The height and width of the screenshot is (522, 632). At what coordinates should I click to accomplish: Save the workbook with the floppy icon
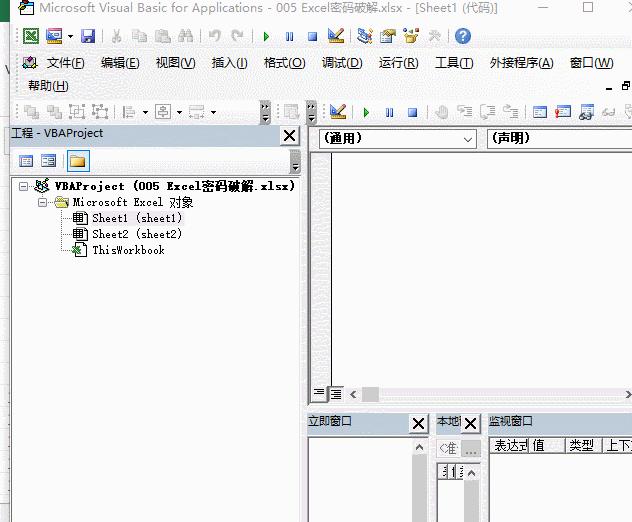[x=88, y=36]
